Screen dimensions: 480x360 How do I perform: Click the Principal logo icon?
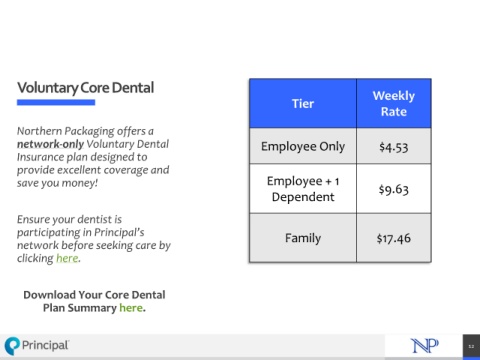pyautogui.click(x=12, y=346)
